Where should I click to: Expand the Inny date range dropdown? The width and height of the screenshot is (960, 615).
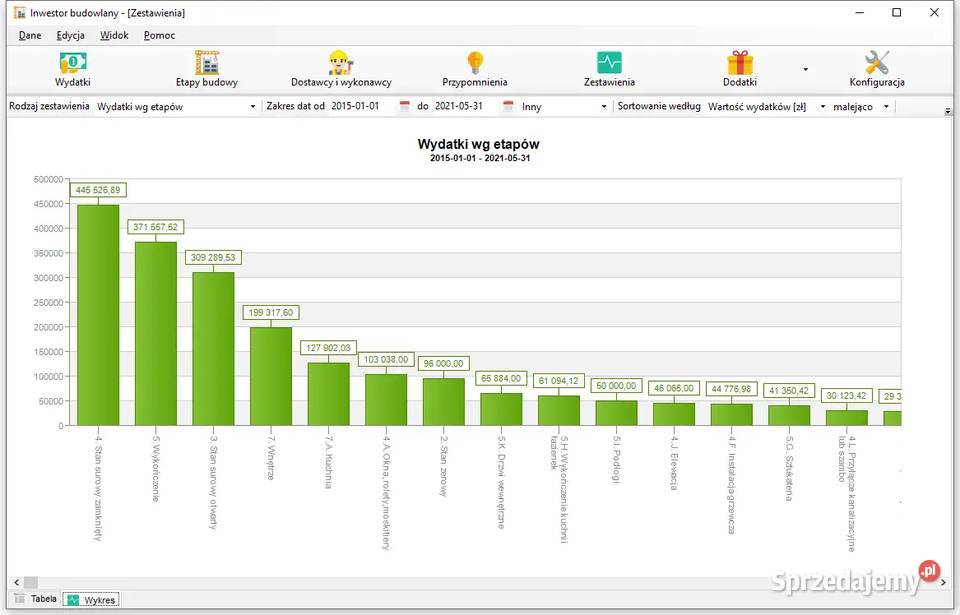(603, 107)
